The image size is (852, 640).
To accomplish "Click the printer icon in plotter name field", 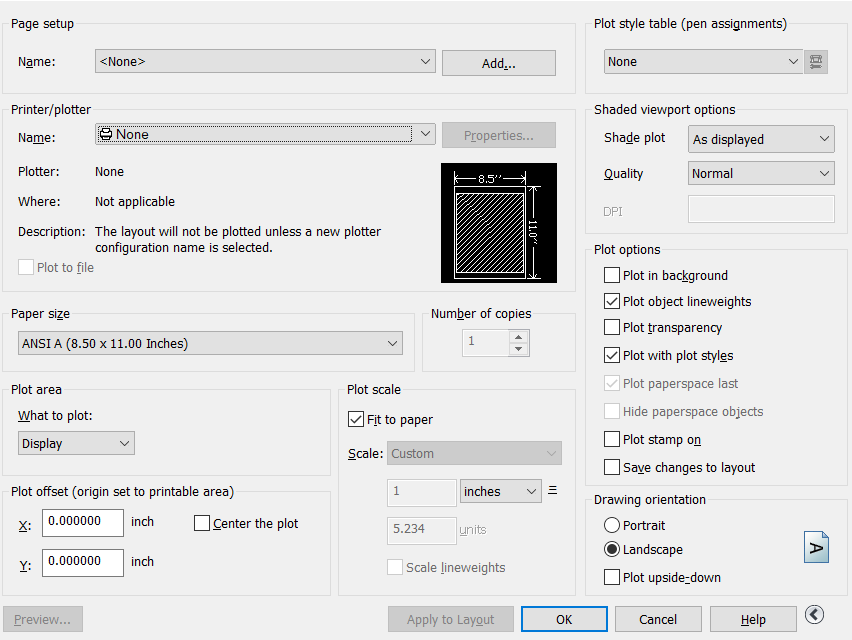I will 106,134.
